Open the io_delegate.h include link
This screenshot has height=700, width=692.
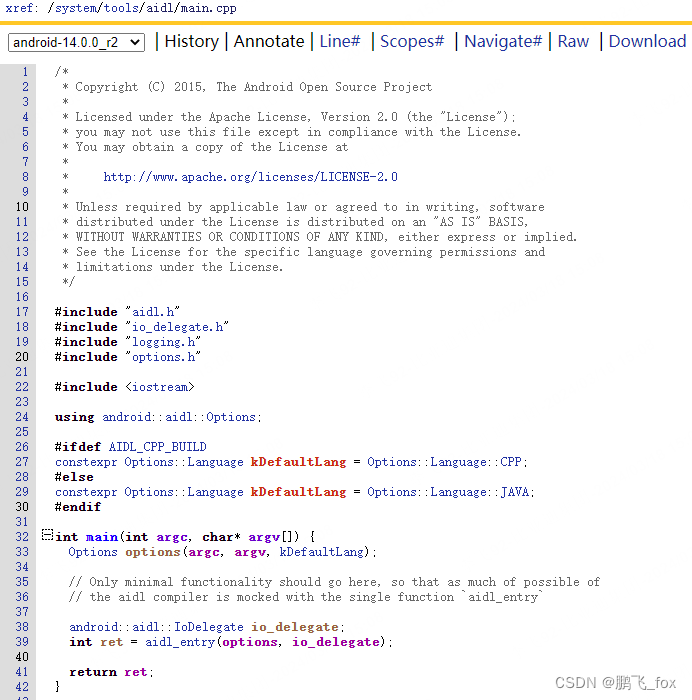(177, 327)
